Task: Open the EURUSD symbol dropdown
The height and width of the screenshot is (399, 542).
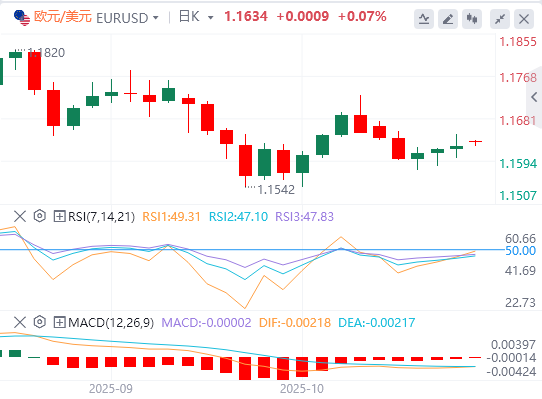Action: [156, 17]
